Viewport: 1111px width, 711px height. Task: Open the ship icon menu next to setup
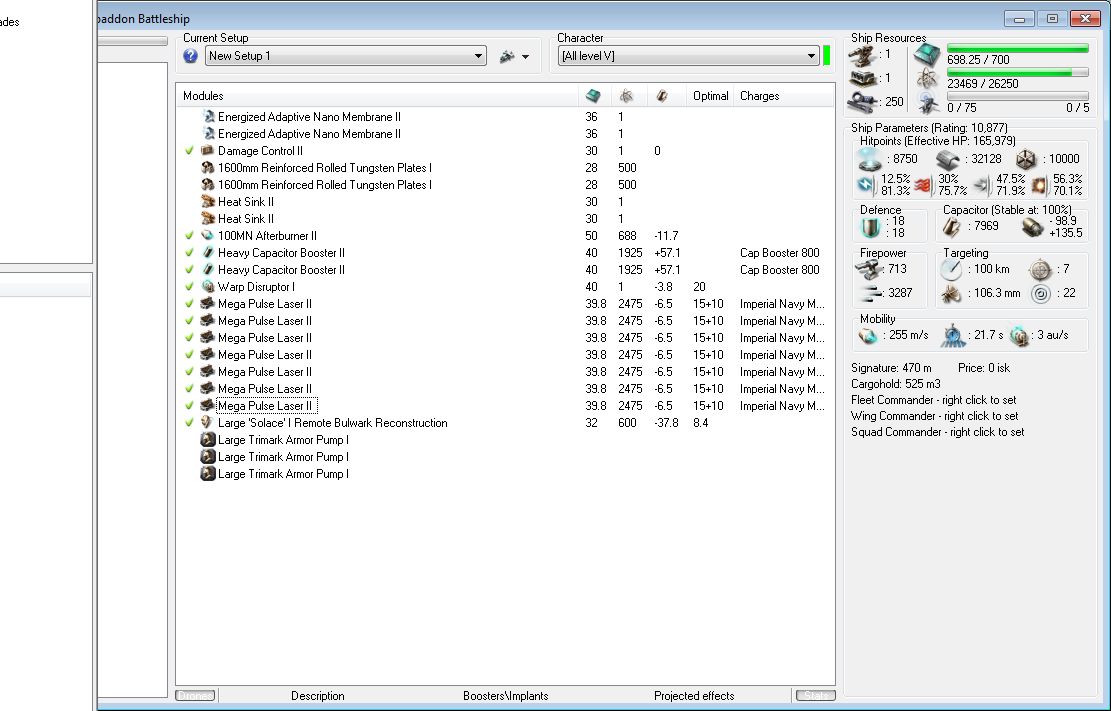pos(507,56)
